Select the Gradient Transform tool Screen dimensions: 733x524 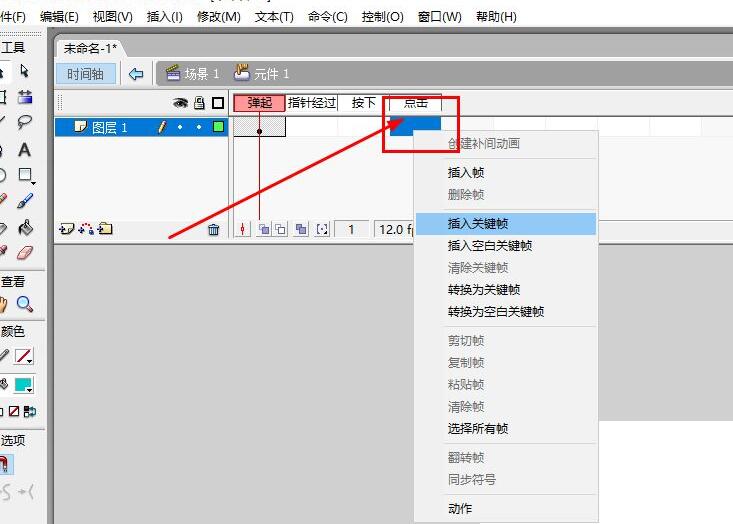(24, 97)
